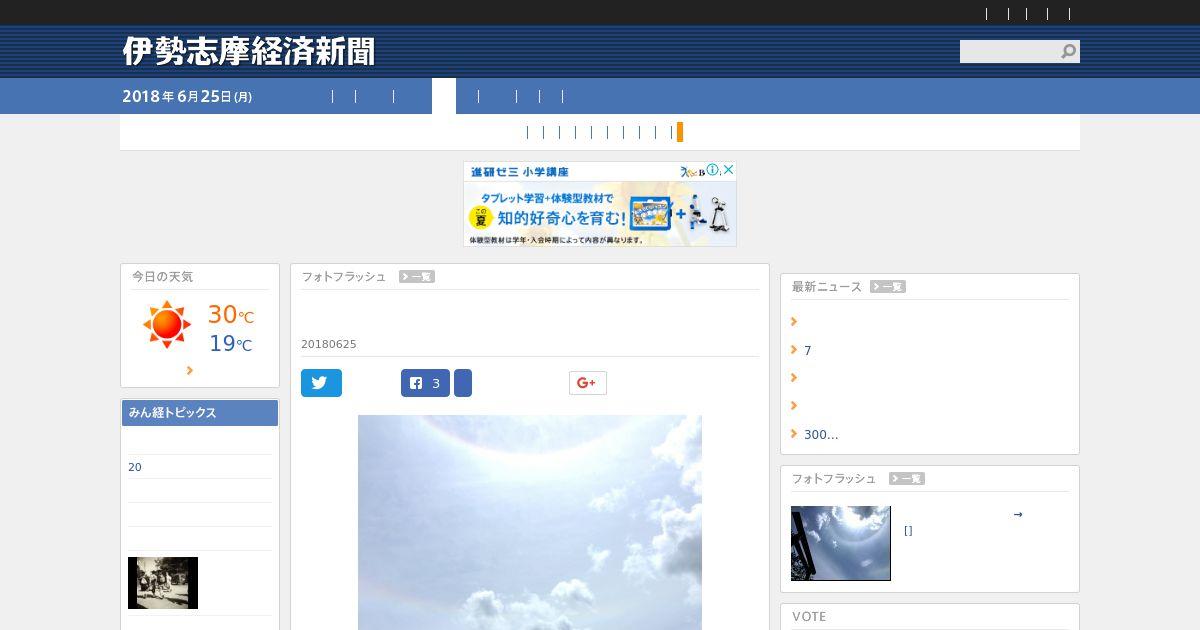Screen dimensions: 1200x630
Task: Click the [] link beside the sidebar thumbnail
Action: pyautogui.click(x=908, y=531)
